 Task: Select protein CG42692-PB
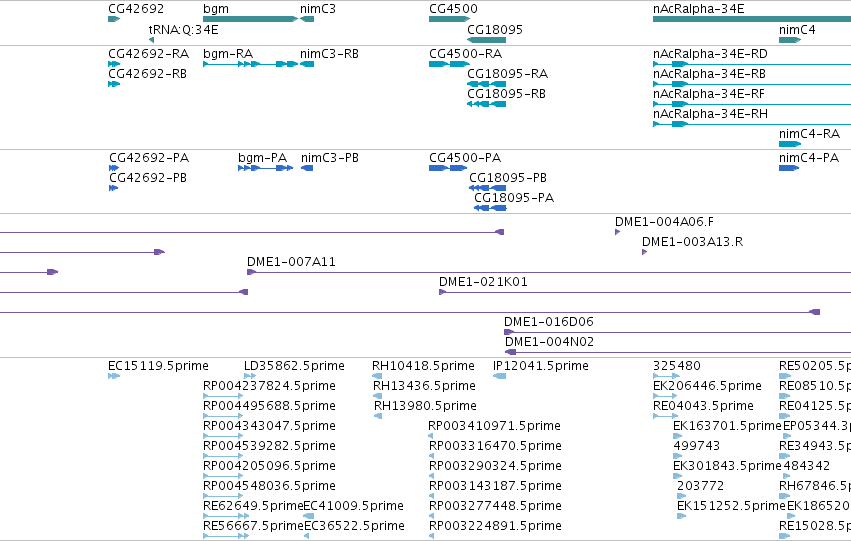148,178
